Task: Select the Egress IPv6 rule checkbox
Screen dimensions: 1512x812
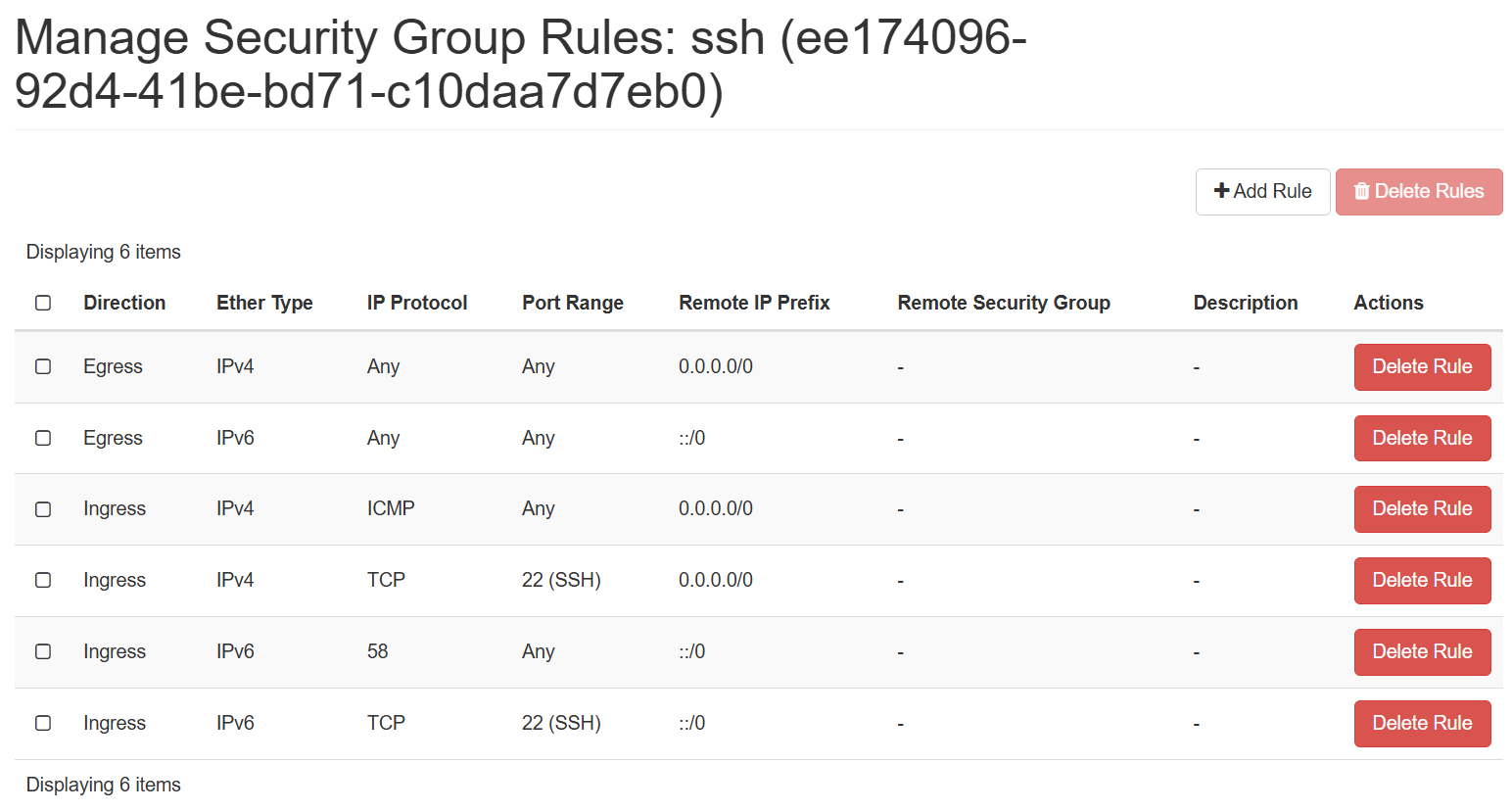Action: pos(43,438)
